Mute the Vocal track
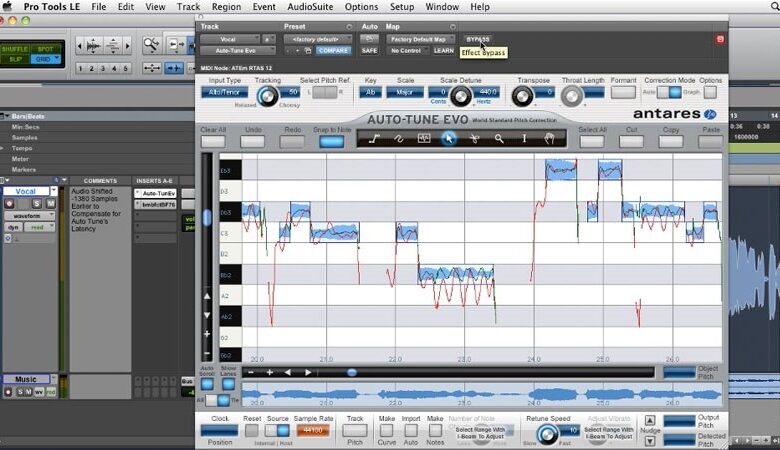Viewport: 780px width, 450px height. point(50,204)
